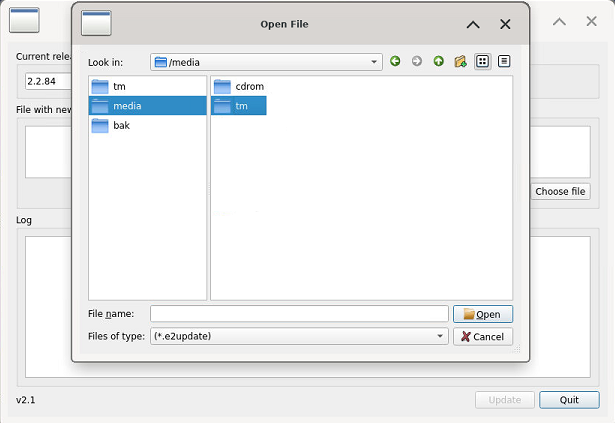Select the tm folder in file list
Viewport: 615px width, 423px height.
click(x=239, y=106)
